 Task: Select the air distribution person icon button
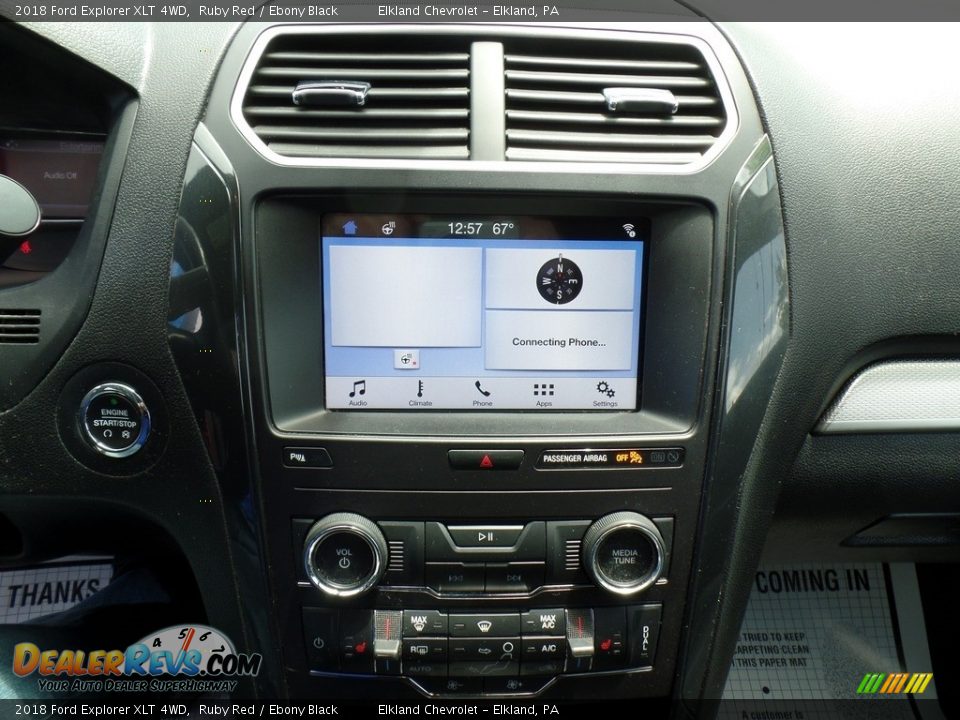tap(508, 648)
